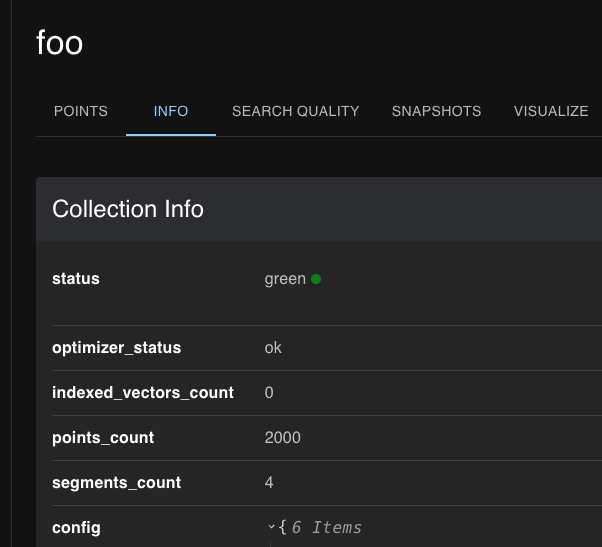Click the 'green' status value text
Screen dimensions: 602x547
(x=285, y=279)
